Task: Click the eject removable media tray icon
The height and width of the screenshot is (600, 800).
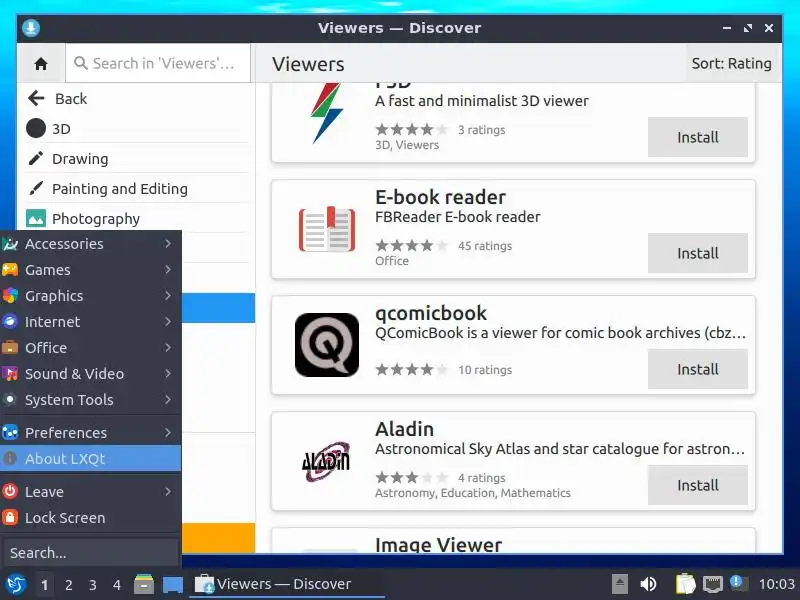Action: (x=620, y=584)
